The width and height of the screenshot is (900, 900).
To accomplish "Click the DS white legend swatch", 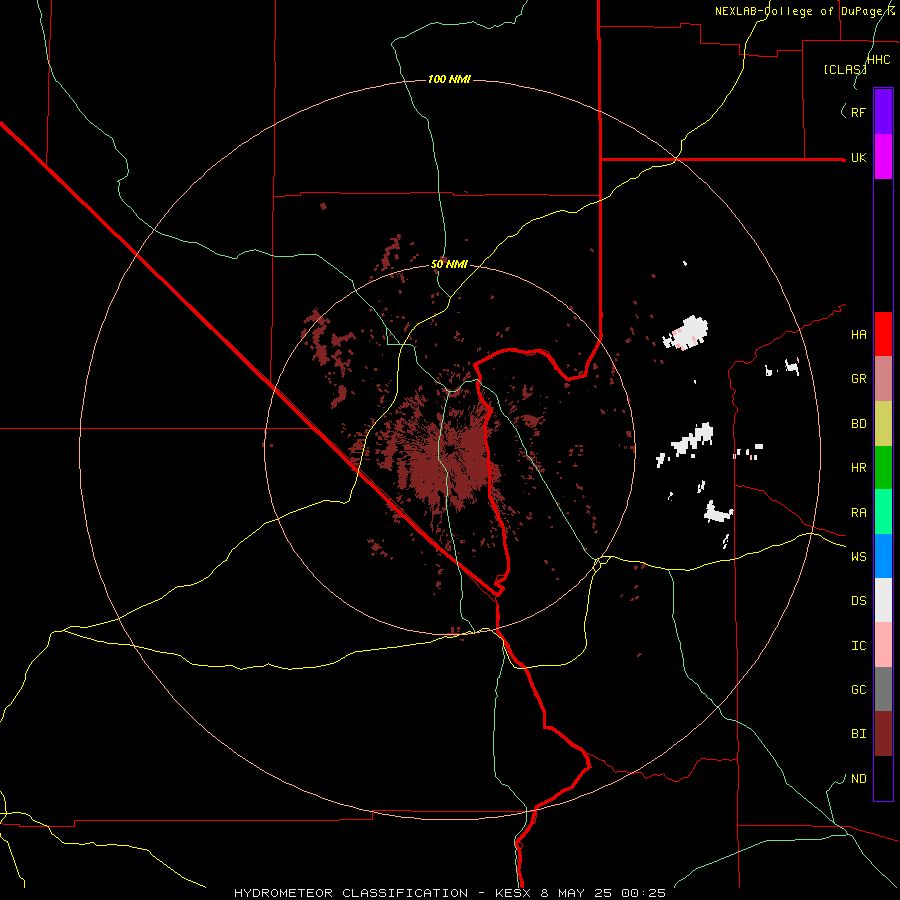I will [883, 600].
